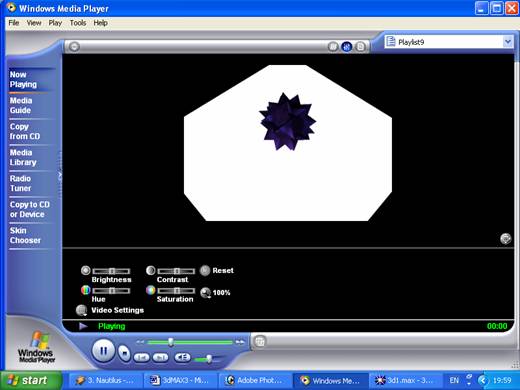Viewport: 520px width, 390px height.
Task: Switch to Adobe Photoshop on taskbar
Action: [x=255, y=380]
